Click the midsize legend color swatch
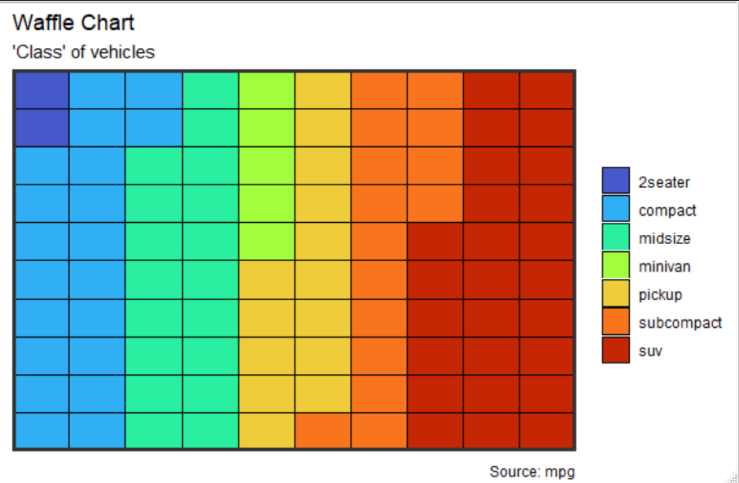The height and width of the screenshot is (483, 739). pyautogui.click(x=616, y=237)
